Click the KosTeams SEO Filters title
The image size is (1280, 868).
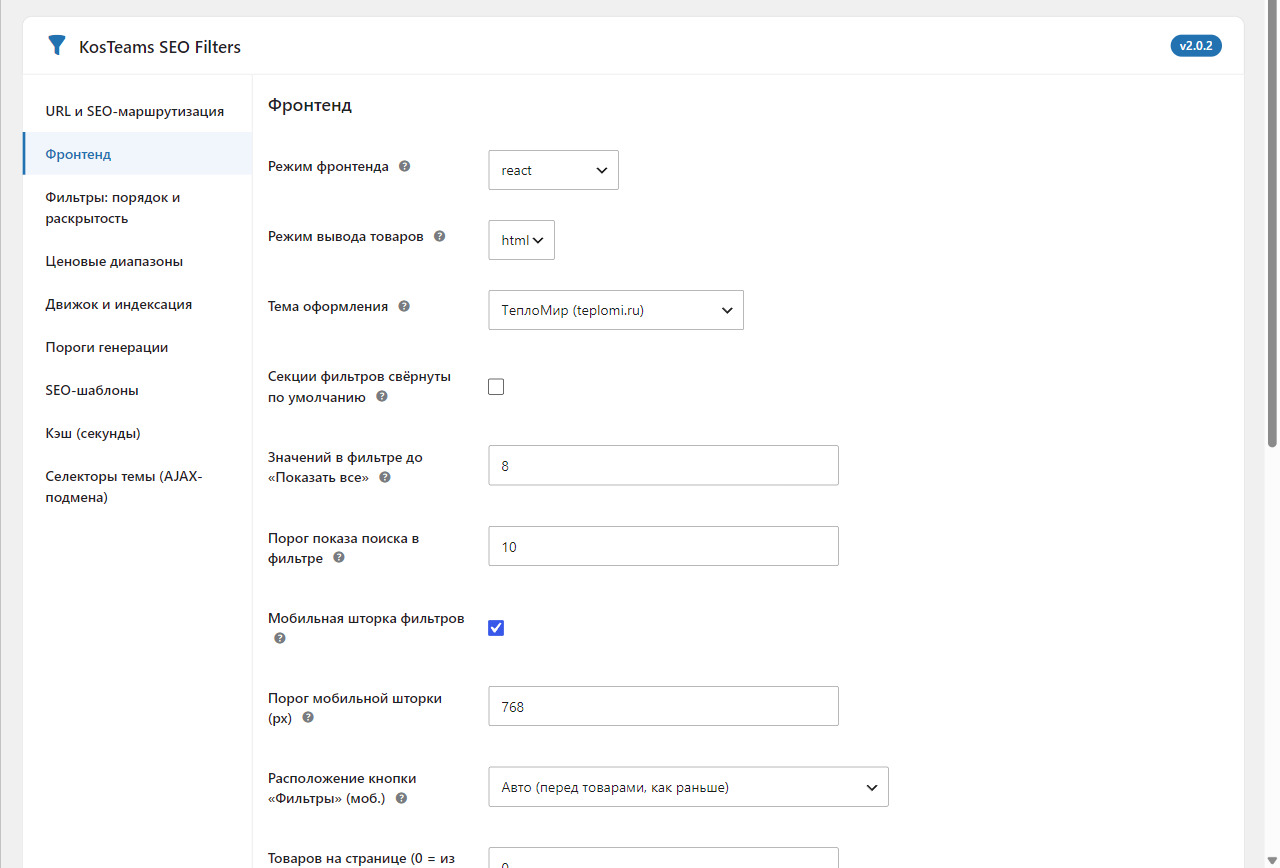[x=160, y=47]
